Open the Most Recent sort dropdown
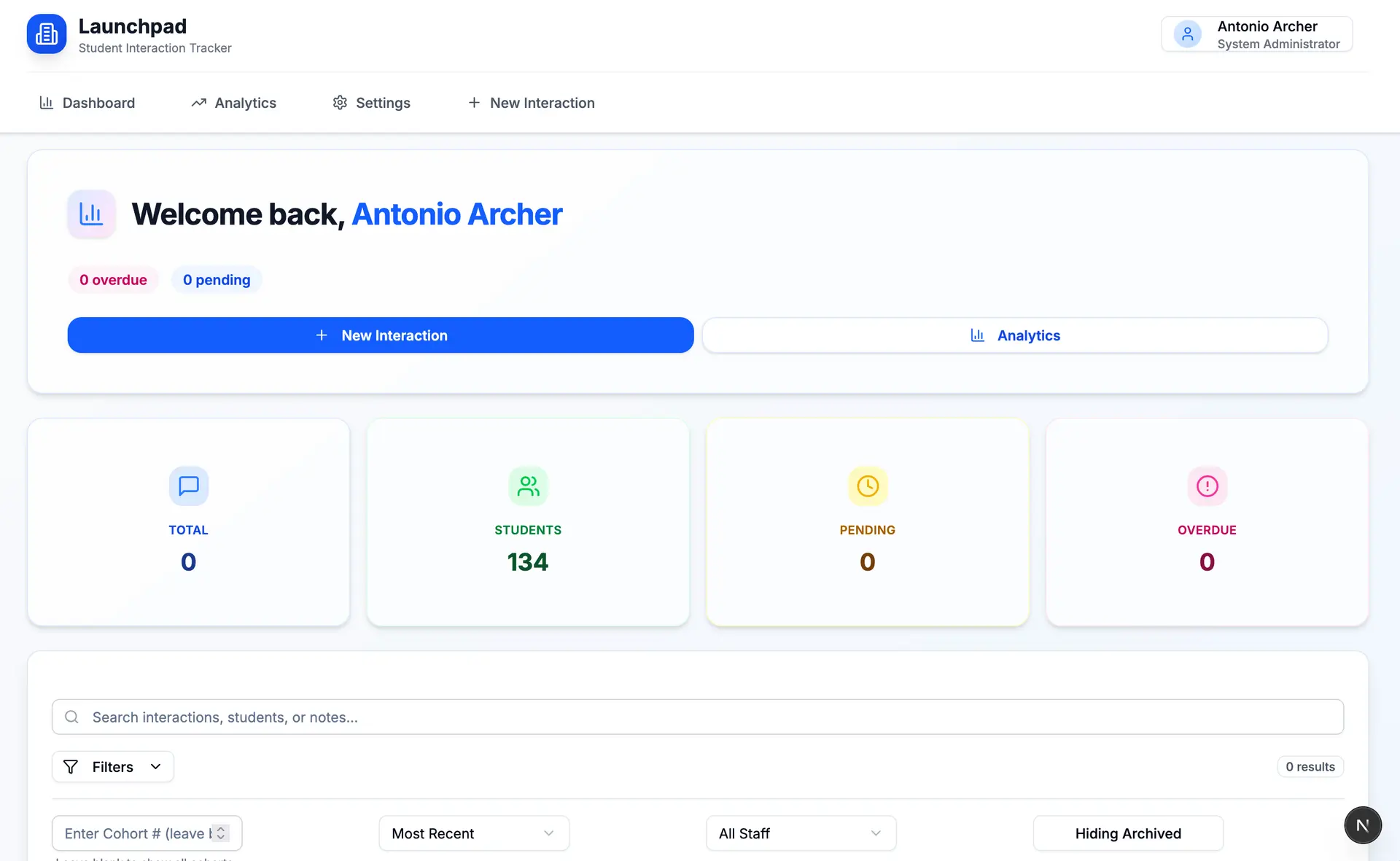Screen dimensions: 1400x861 point(473,833)
